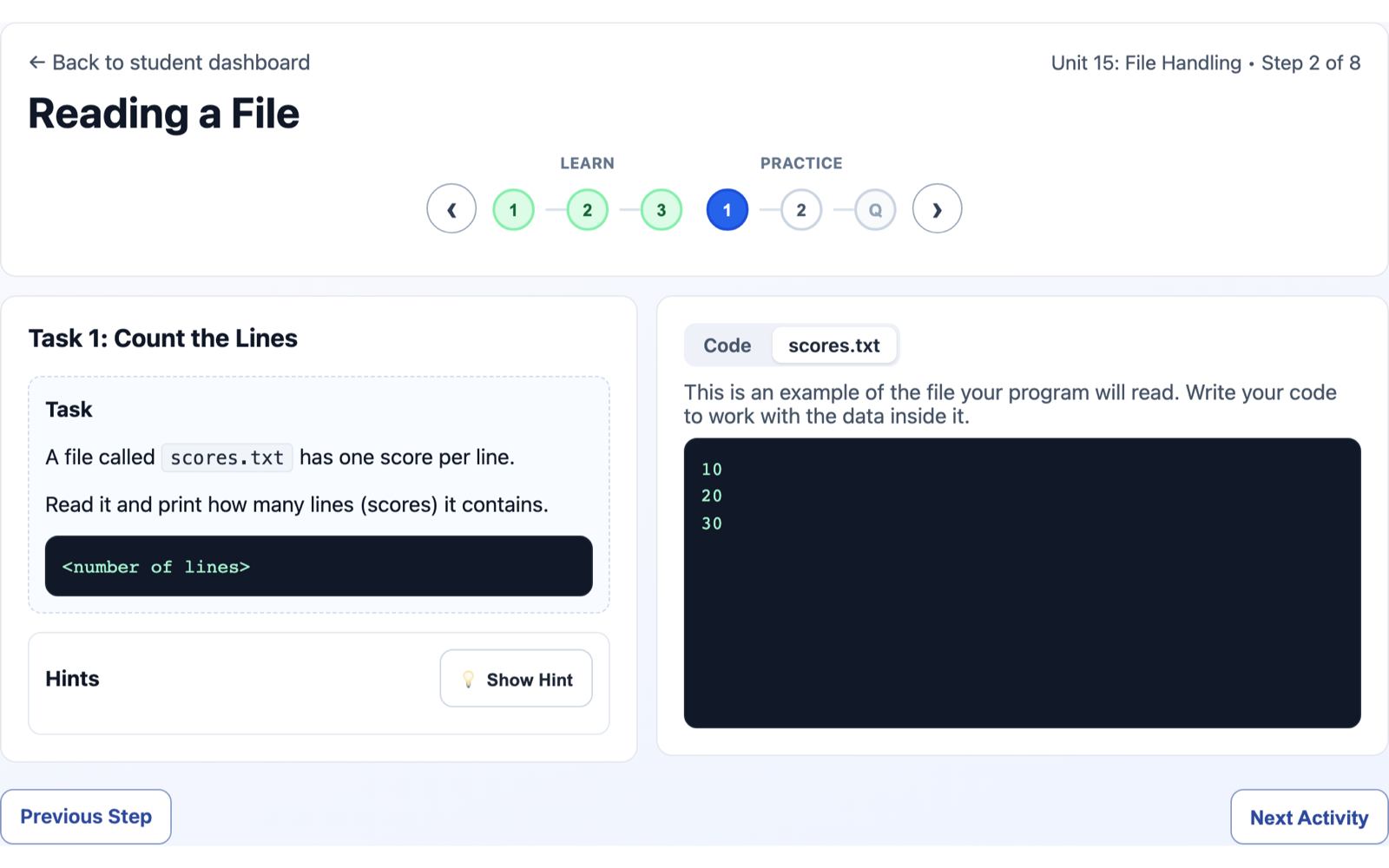Click the expected output '<number of lines>' box
The width and height of the screenshot is (1389, 868).
point(319,566)
